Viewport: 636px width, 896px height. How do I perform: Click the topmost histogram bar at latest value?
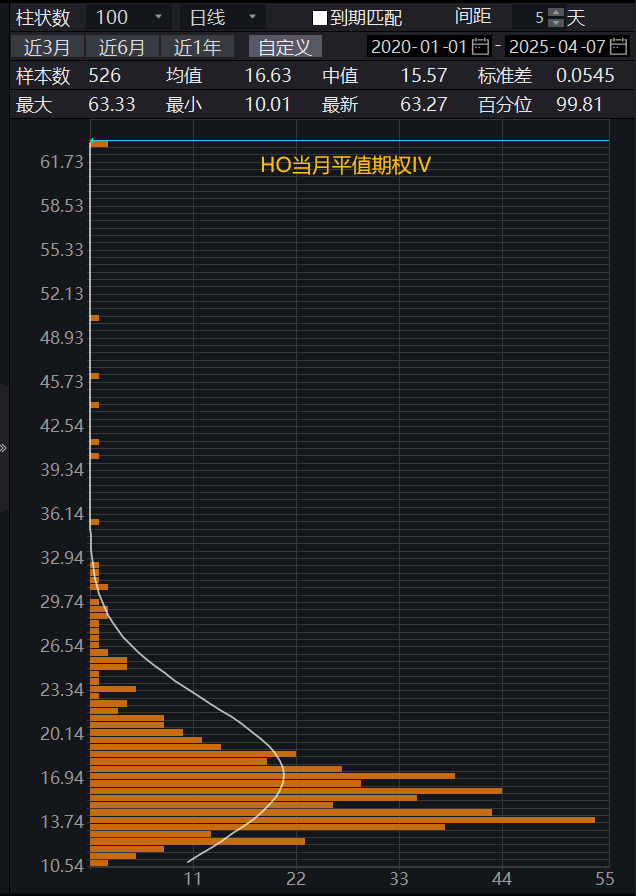point(99,144)
